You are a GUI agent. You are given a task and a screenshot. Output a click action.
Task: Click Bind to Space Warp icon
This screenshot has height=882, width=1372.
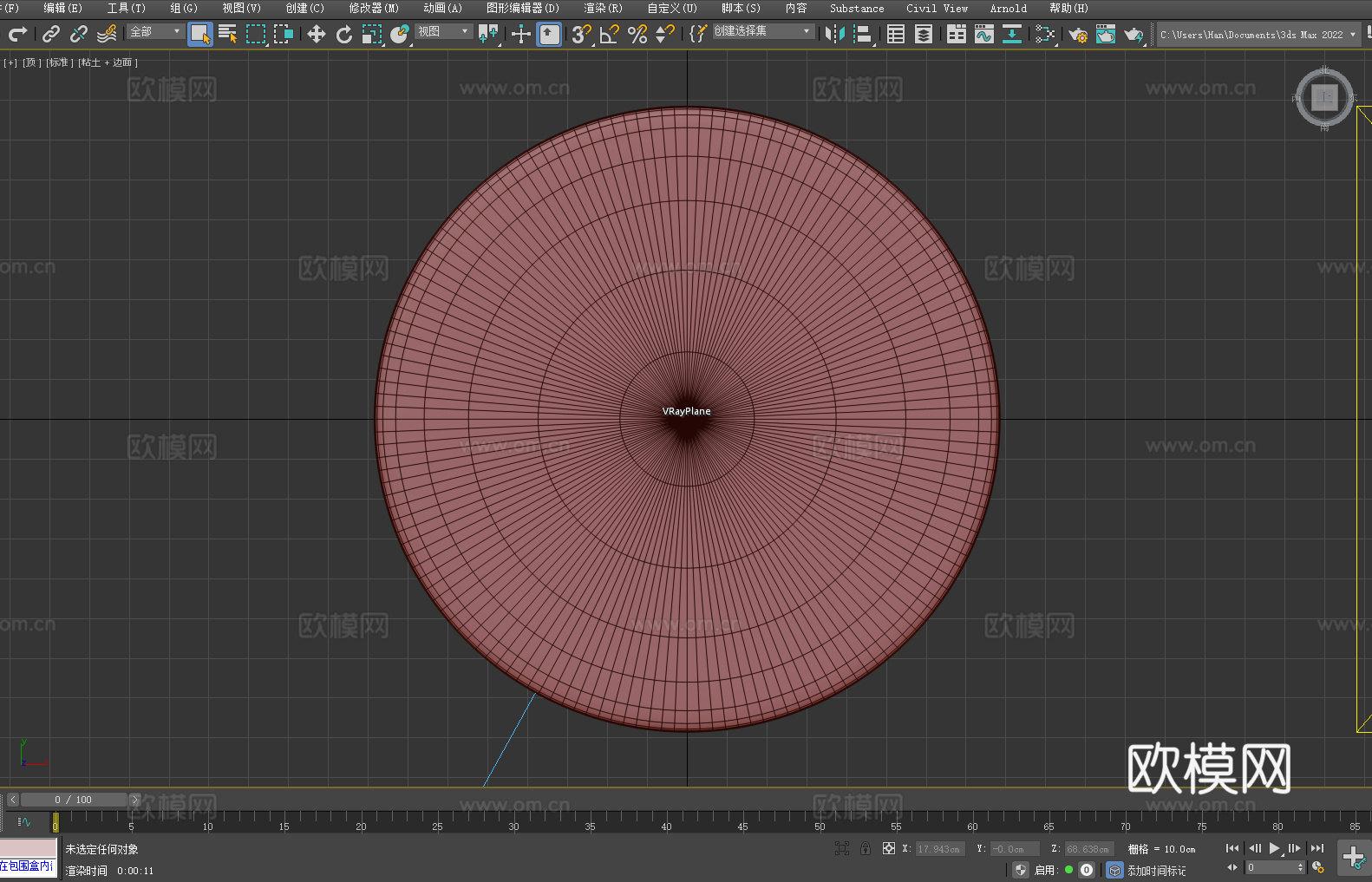(x=107, y=34)
